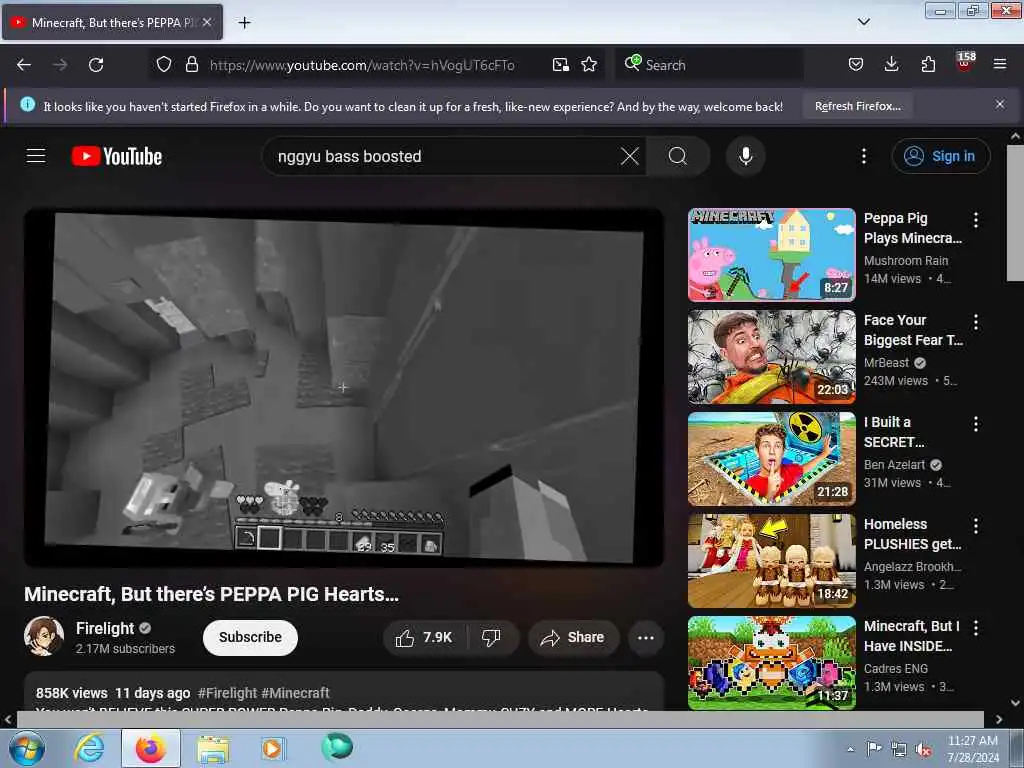Open Firelight channel avatar

click(x=44, y=636)
